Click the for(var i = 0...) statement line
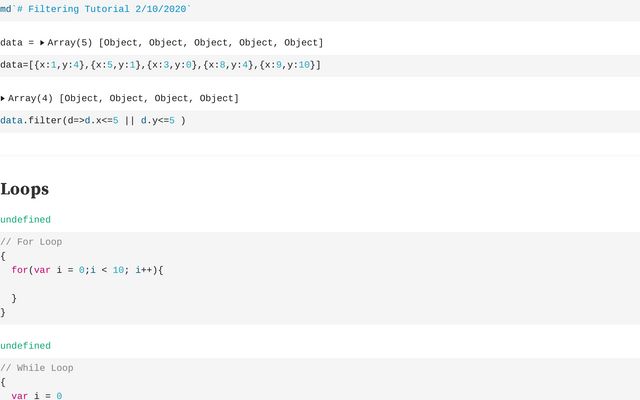Screen dimensions: 640x400 pos(86,270)
